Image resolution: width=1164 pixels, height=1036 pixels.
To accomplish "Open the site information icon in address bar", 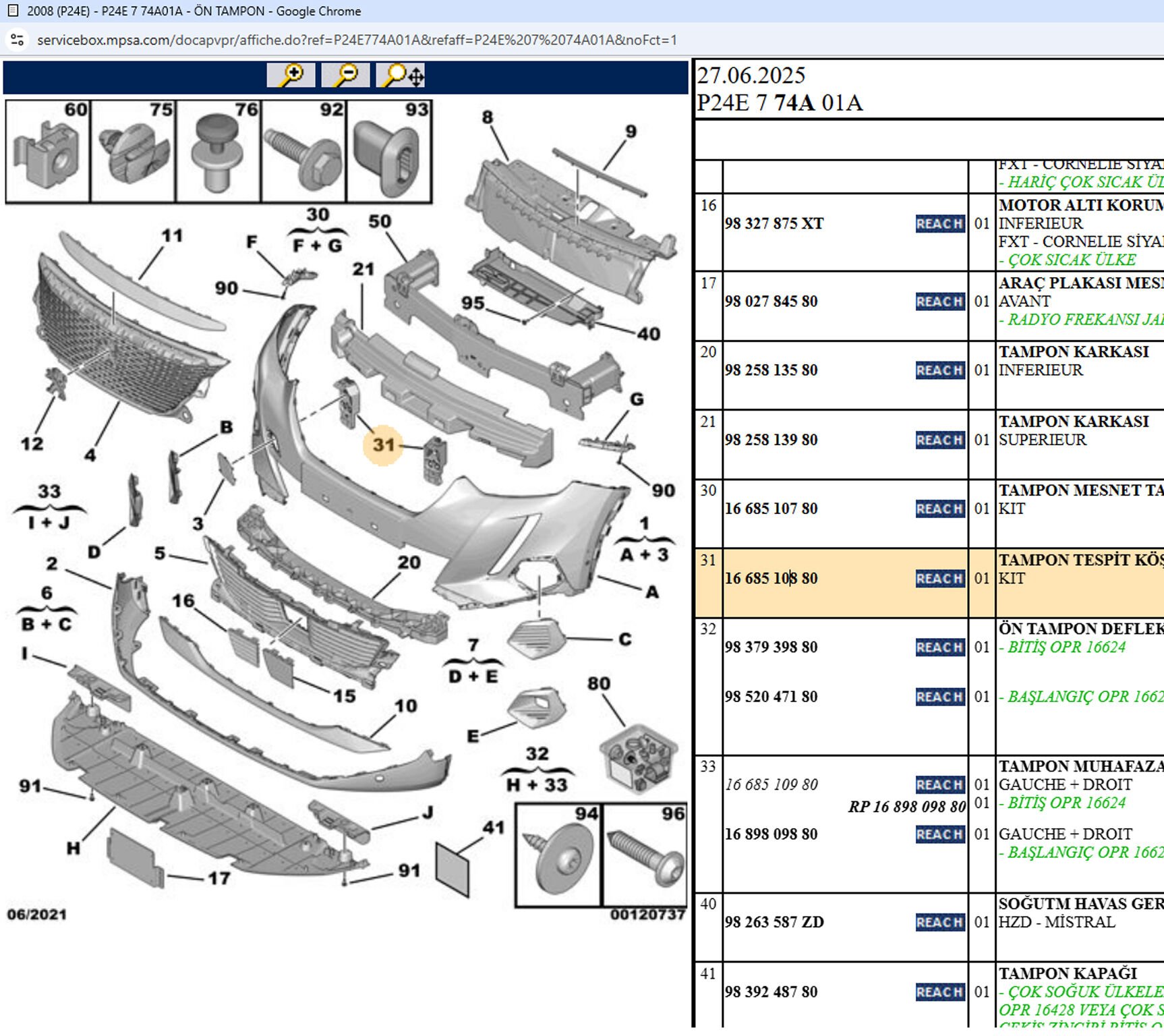I will [x=18, y=40].
